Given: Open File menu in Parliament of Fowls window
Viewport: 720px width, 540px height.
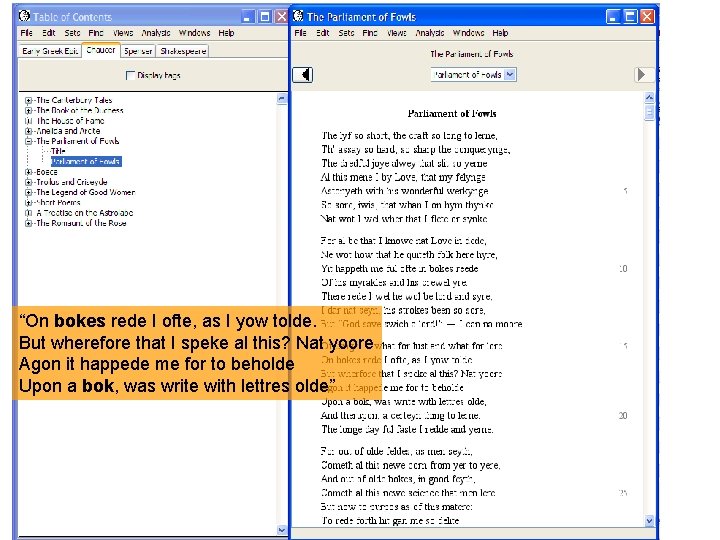Looking at the screenshot, I should [x=300, y=33].
